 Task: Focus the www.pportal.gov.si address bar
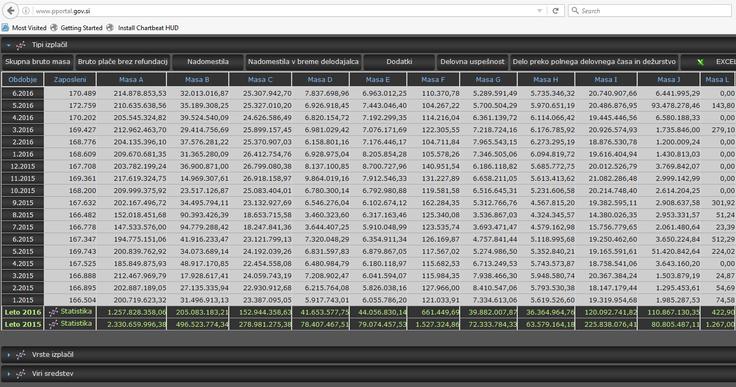(282, 11)
